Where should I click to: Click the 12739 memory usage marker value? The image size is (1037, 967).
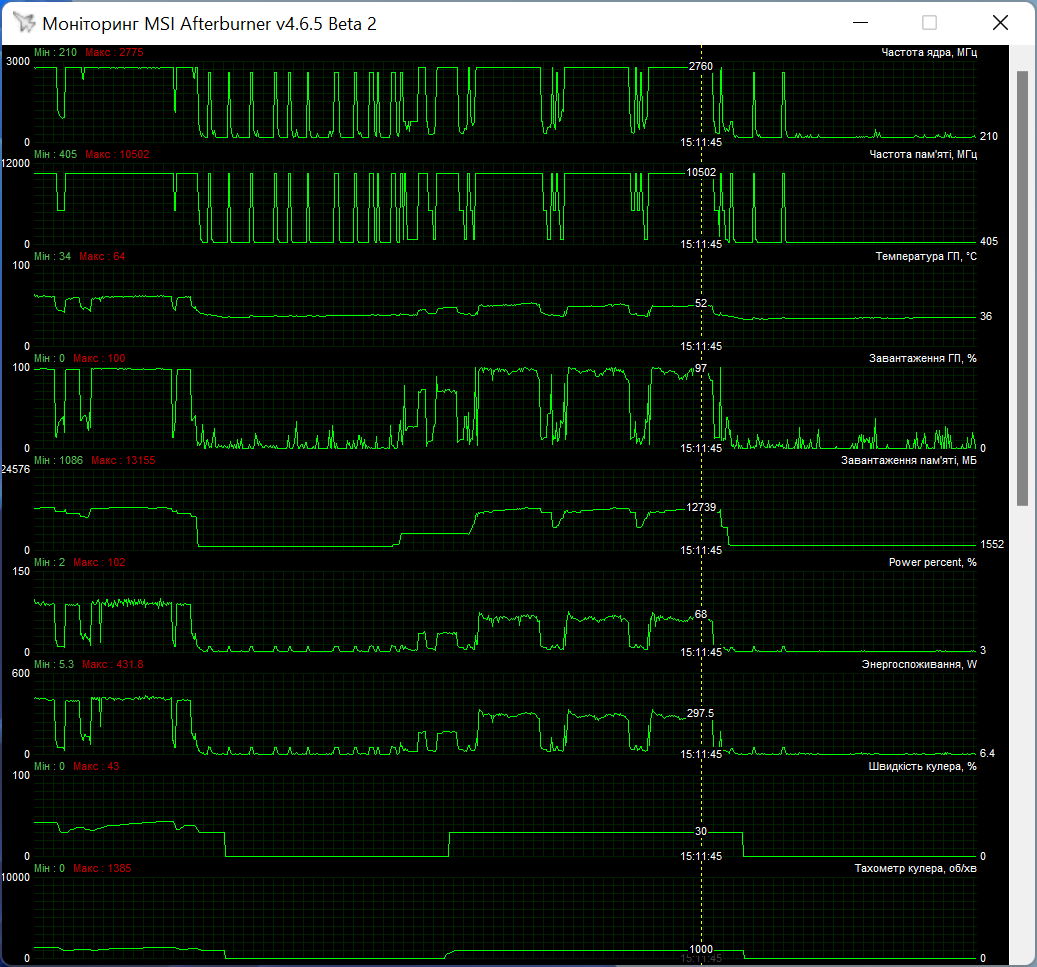(x=701, y=507)
